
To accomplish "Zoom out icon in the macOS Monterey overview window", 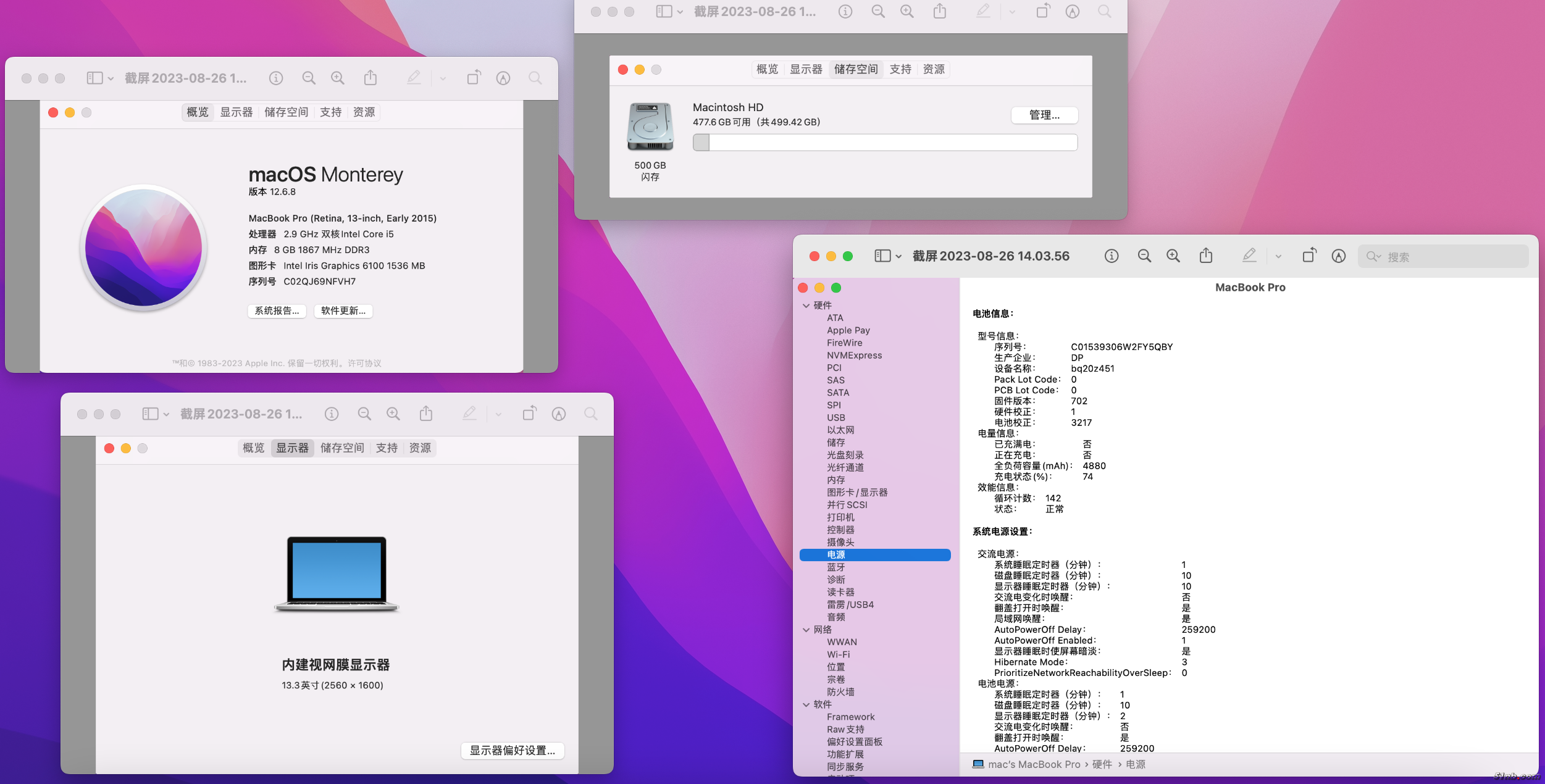I will coord(309,78).
